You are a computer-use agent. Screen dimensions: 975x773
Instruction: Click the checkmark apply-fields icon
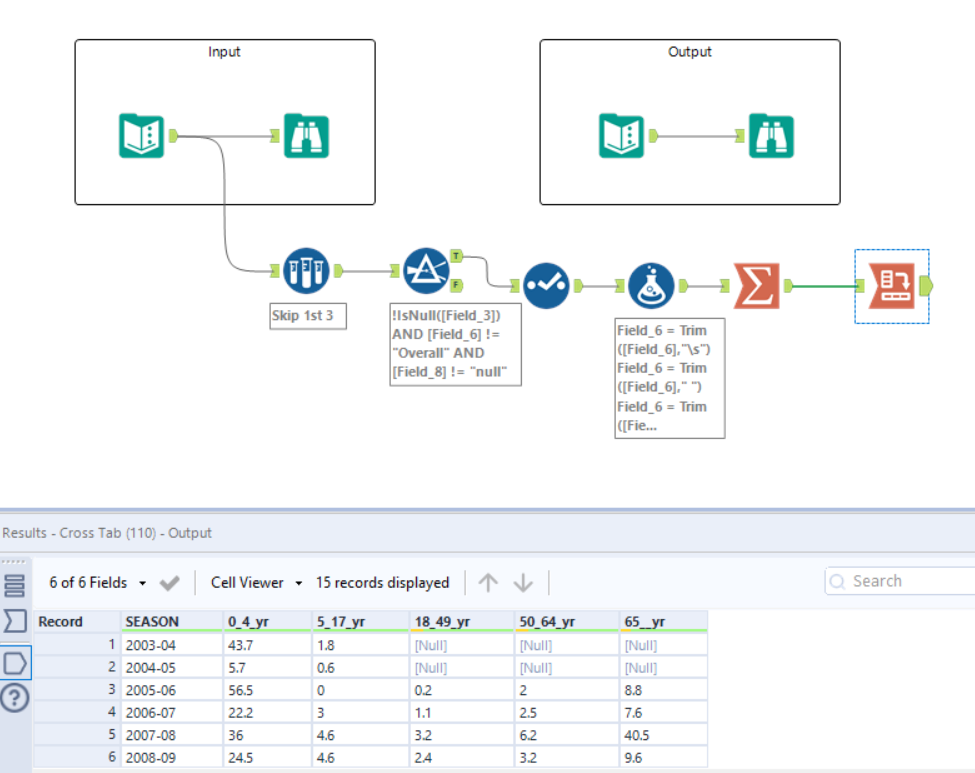coord(169,583)
